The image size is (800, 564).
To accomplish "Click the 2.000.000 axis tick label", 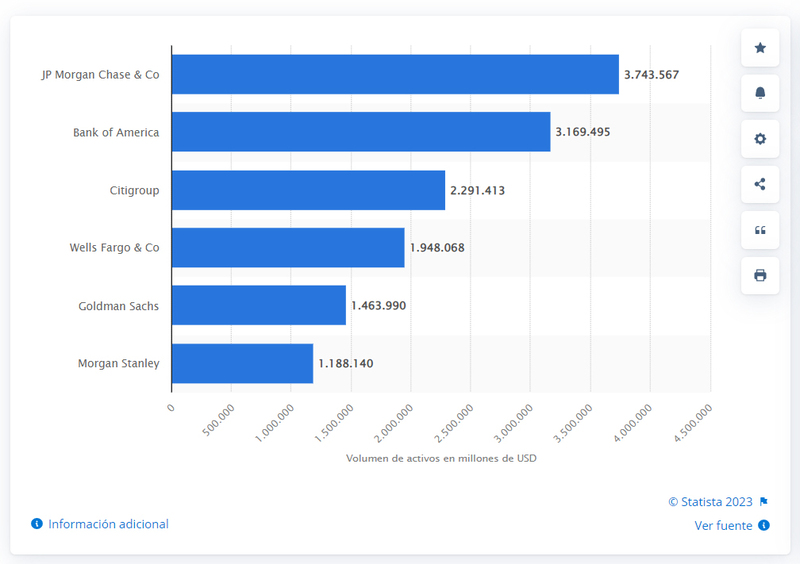I will [x=394, y=423].
